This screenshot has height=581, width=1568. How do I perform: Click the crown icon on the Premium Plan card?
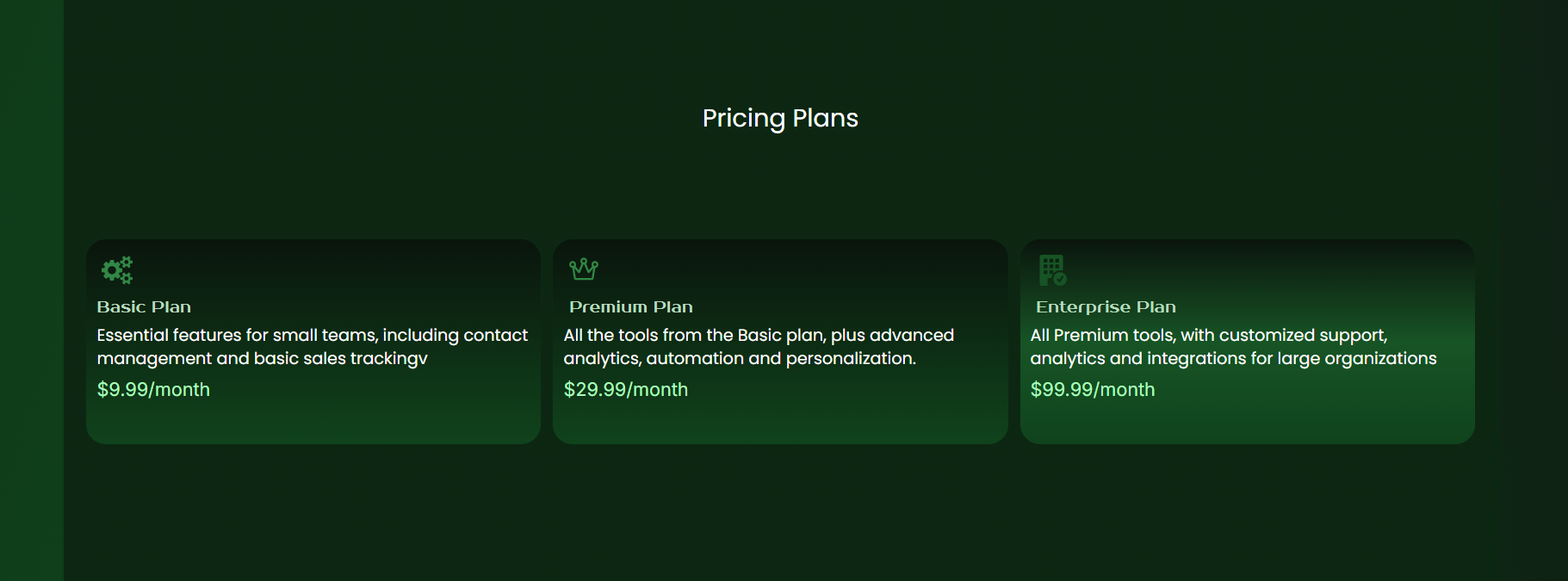(584, 269)
